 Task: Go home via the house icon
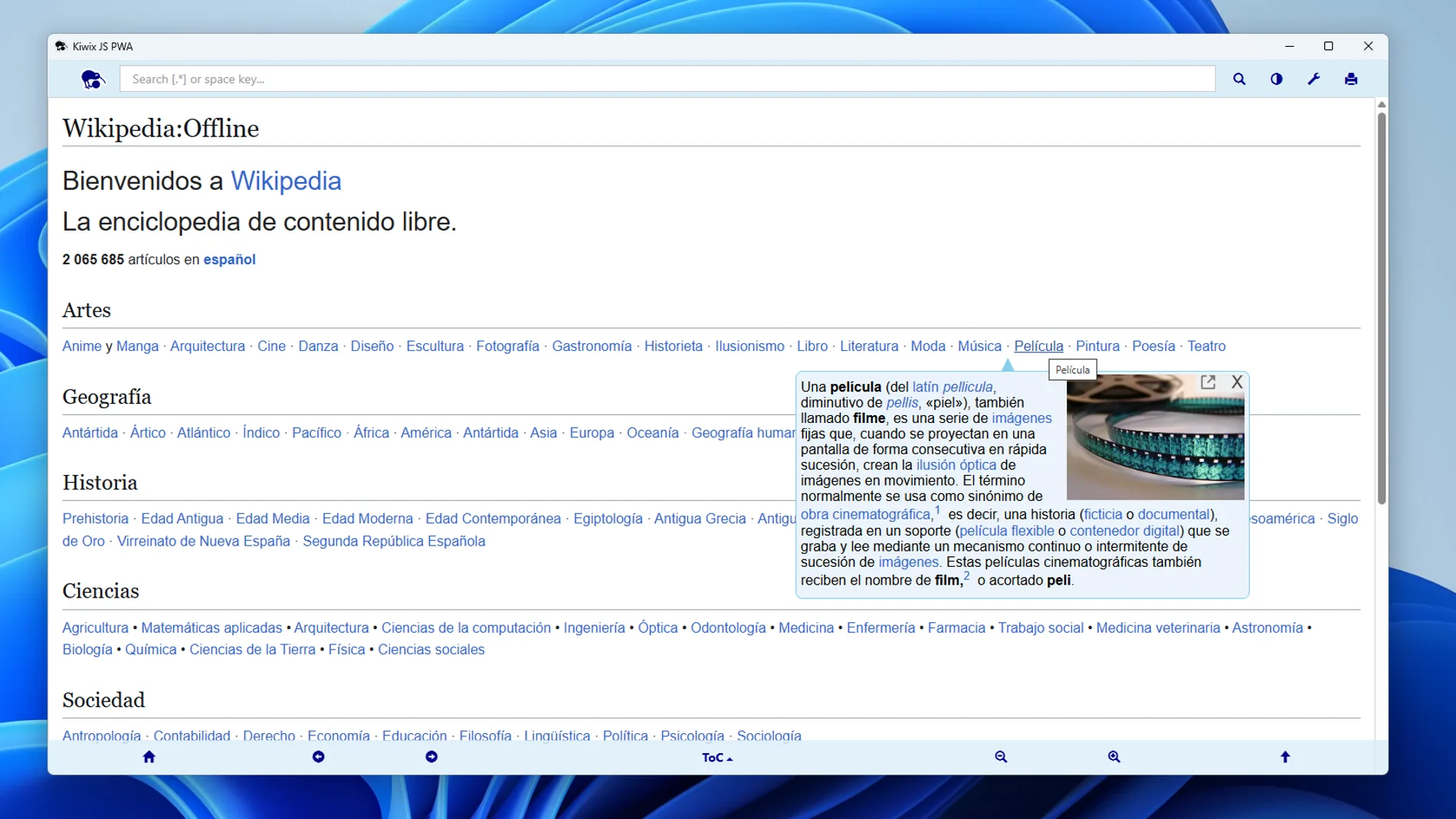pyautogui.click(x=149, y=757)
